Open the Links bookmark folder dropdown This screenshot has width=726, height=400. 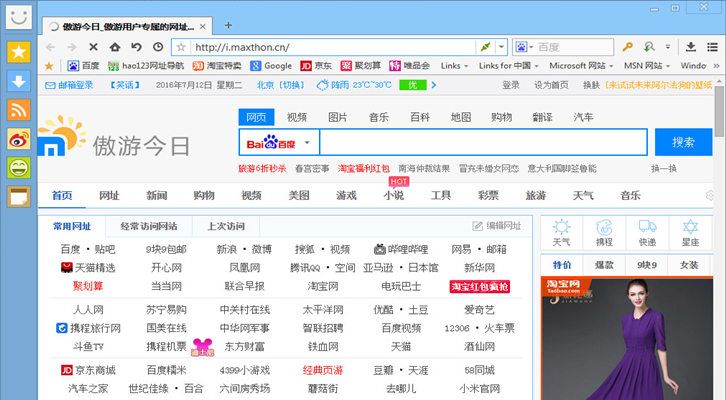tap(456, 66)
